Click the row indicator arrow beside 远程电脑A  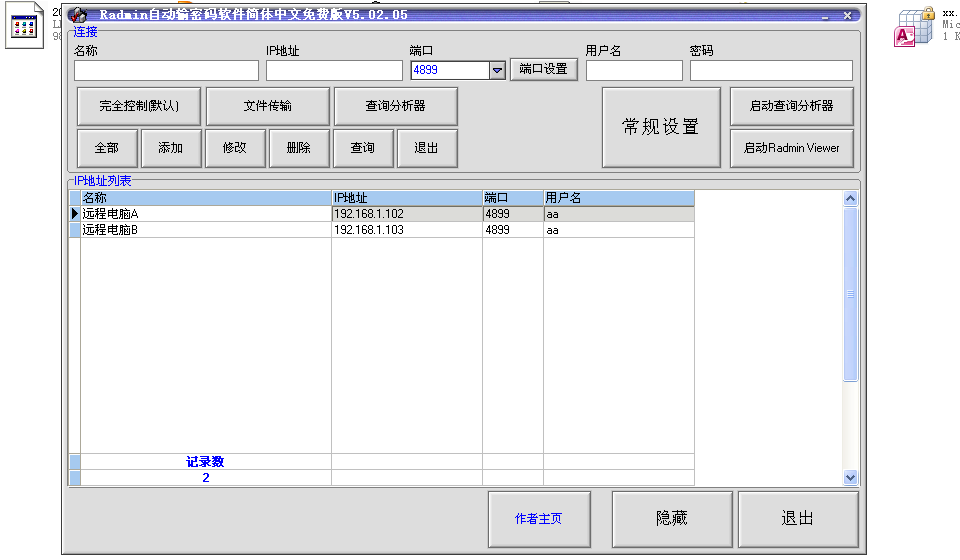75,214
